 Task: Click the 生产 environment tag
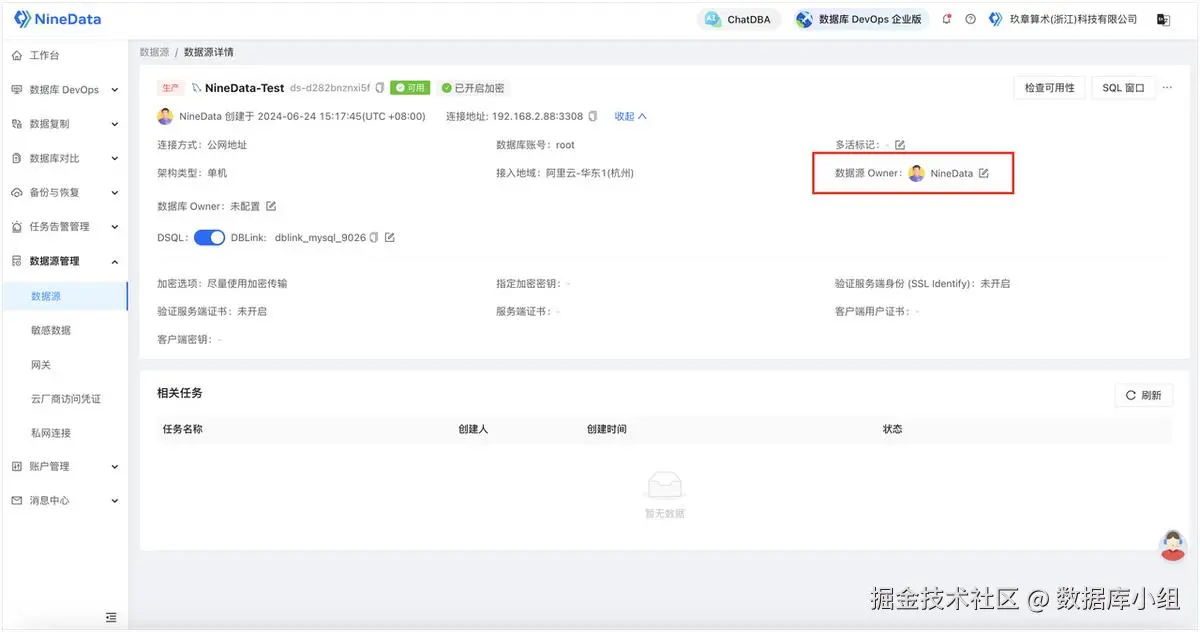[171, 88]
